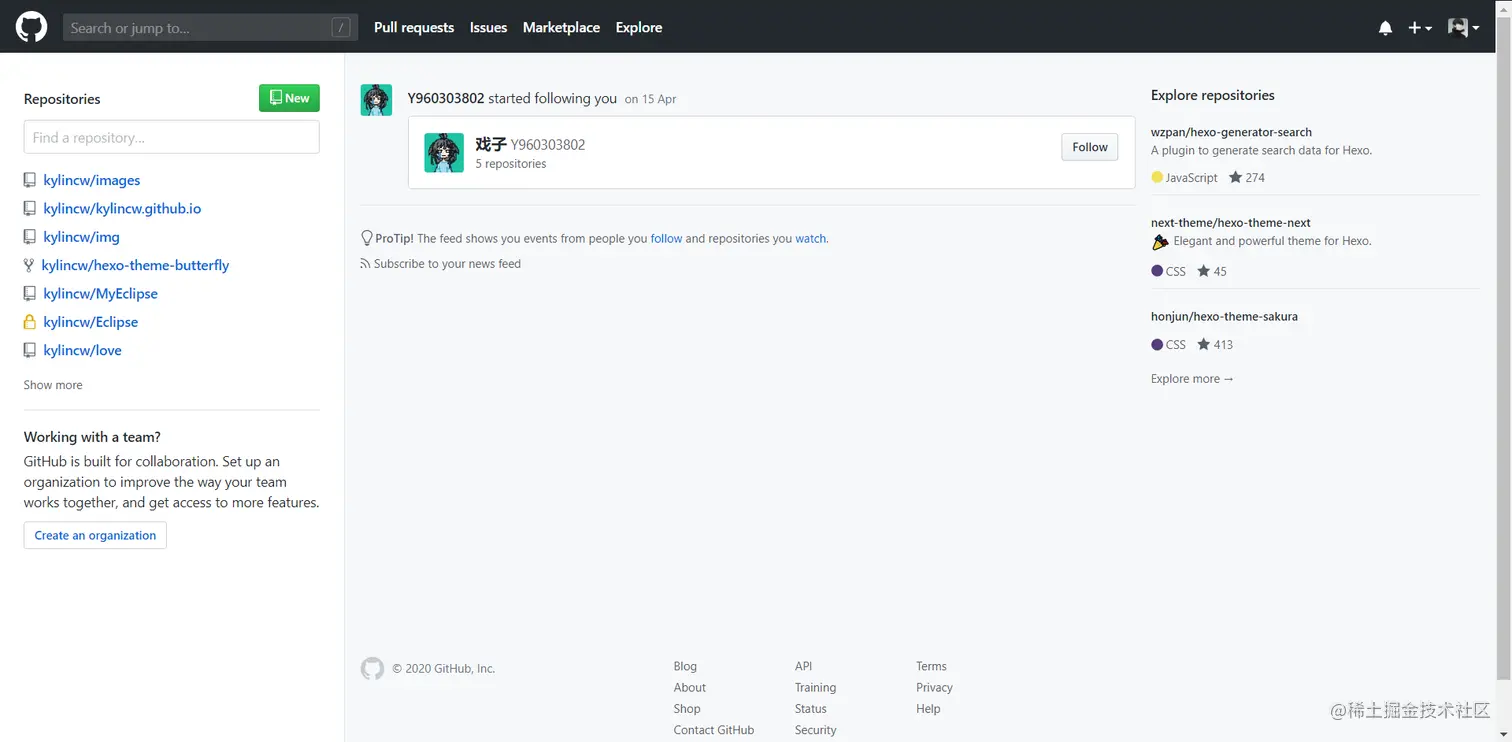Open the About footer link

(x=690, y=688)
